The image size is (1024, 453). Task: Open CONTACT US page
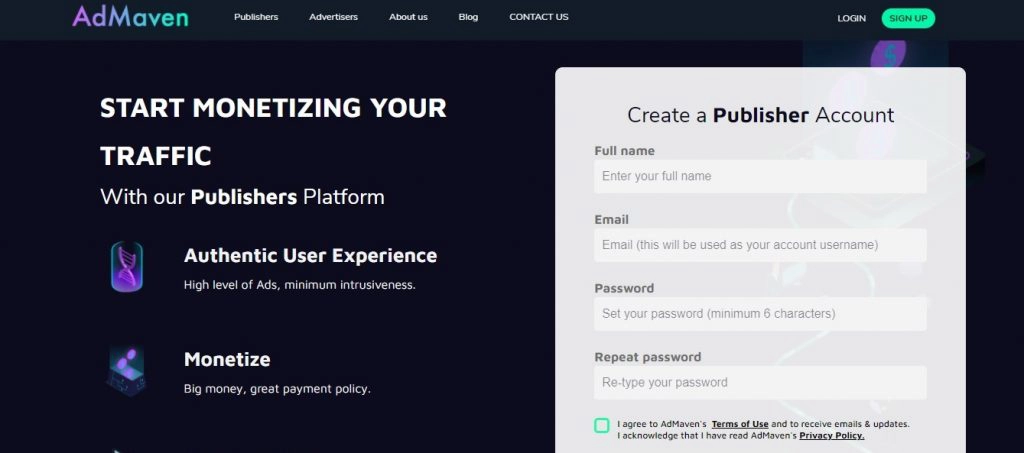[x=539, y=17]
